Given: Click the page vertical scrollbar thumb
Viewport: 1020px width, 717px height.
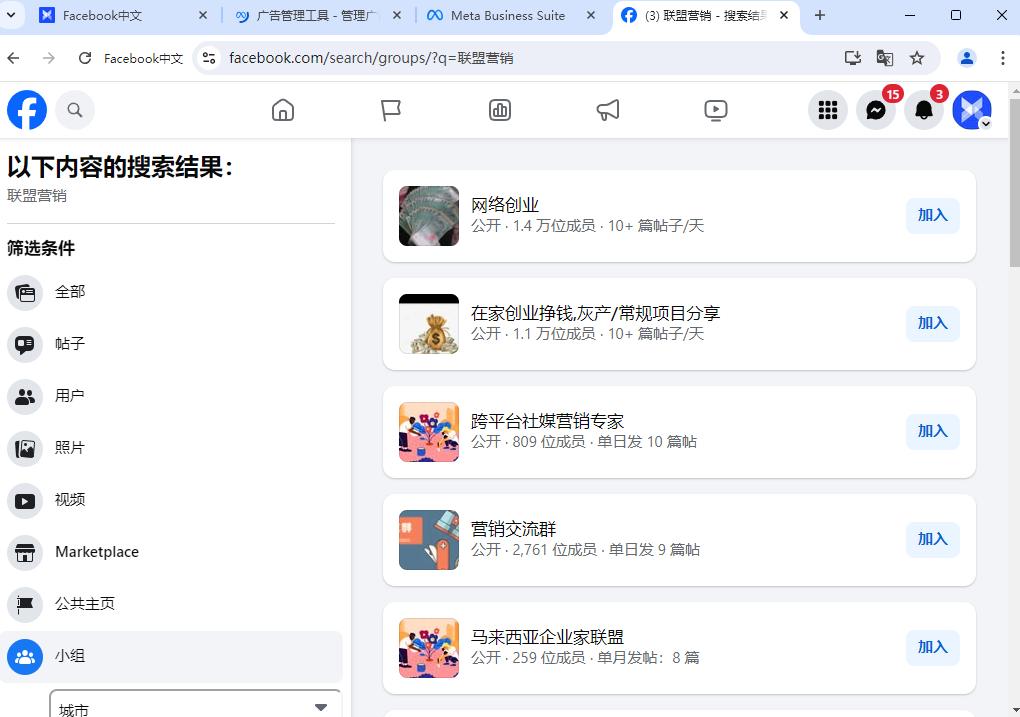Looking at the screenshot, I should [1014, 182].
